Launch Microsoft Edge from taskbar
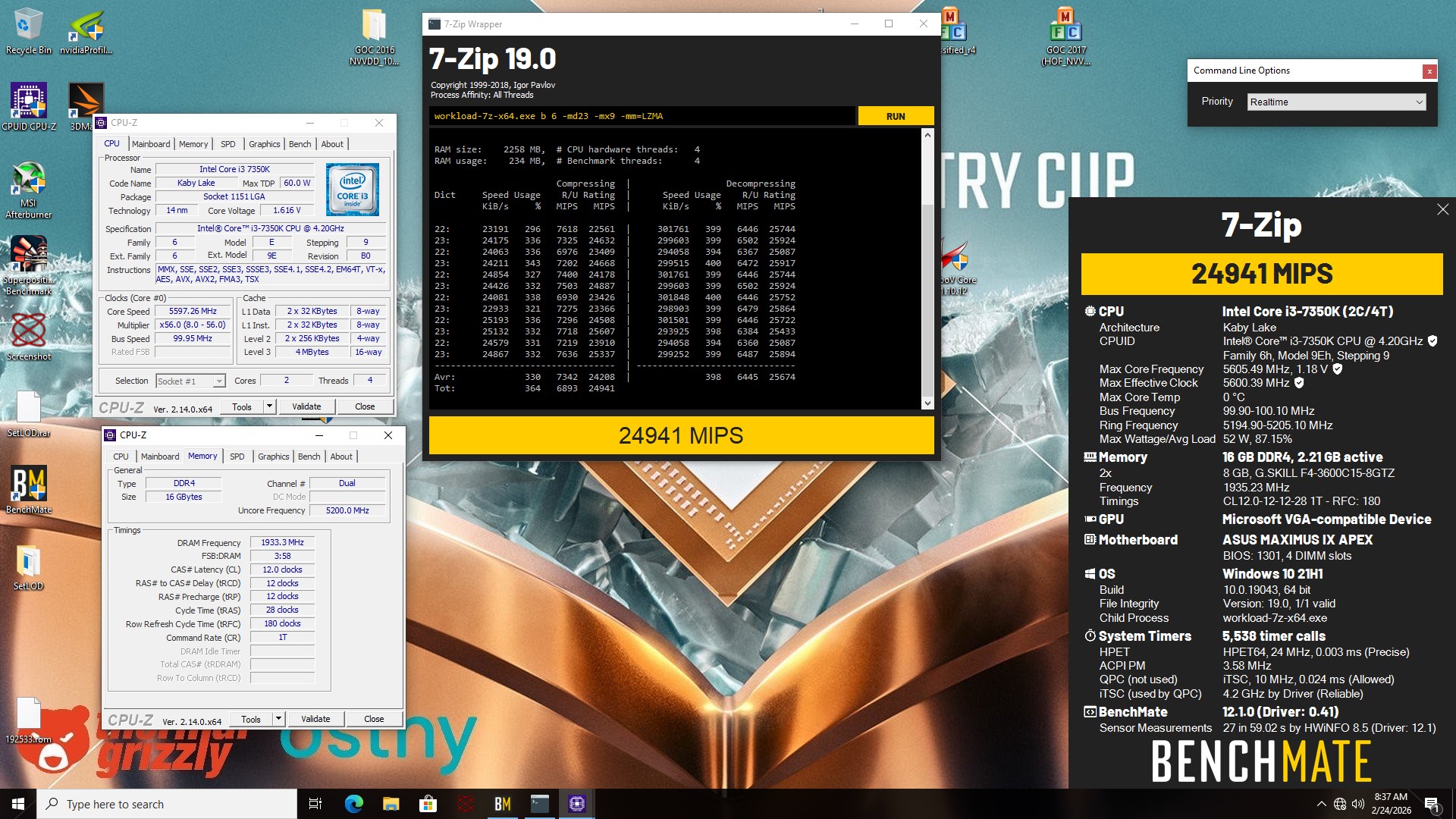 (x=353, y=804)
